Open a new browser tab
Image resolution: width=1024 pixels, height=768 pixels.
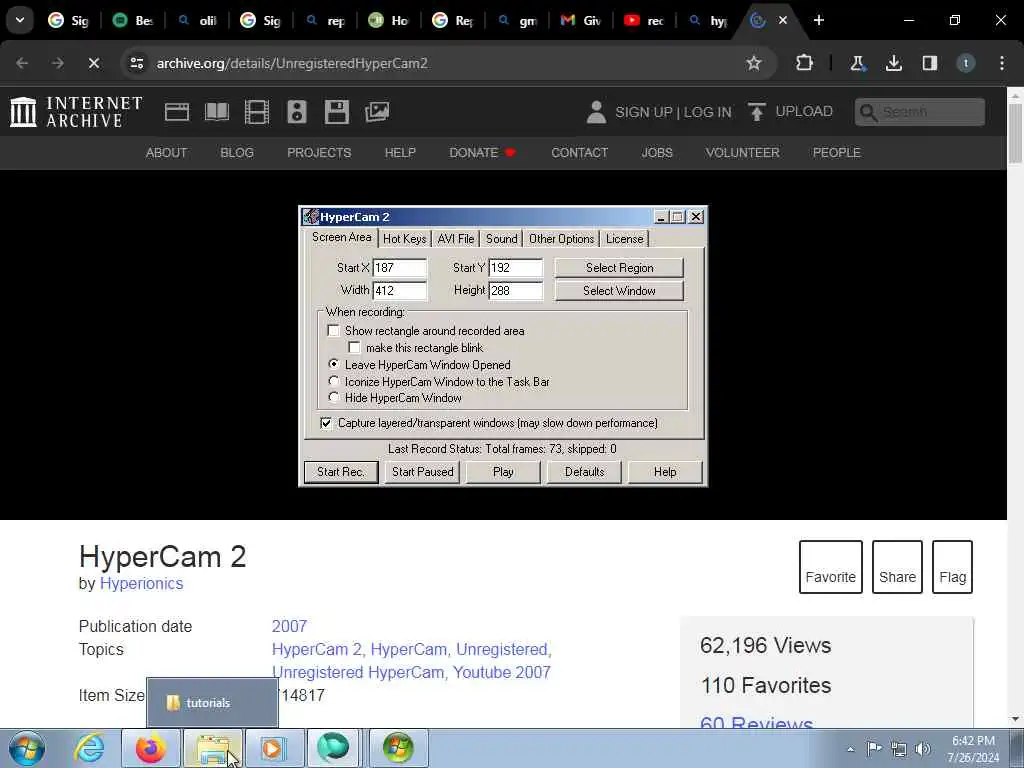[x=818, y=20]
